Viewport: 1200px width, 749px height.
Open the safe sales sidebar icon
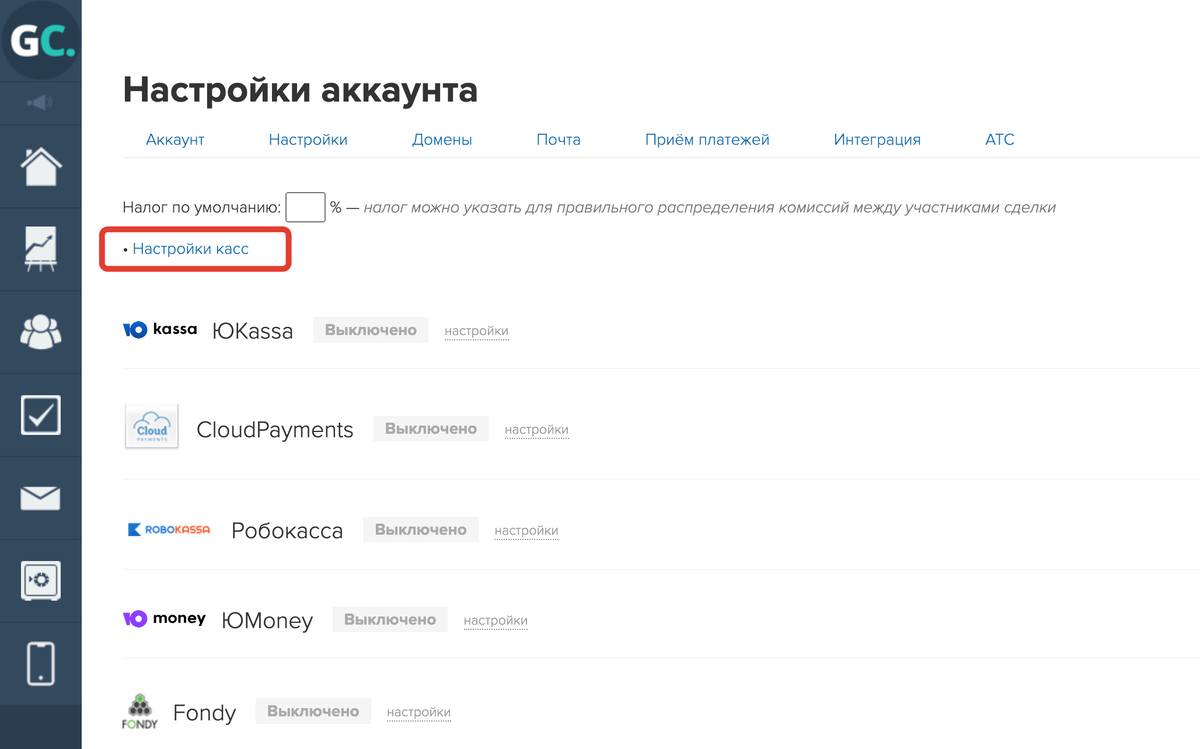41,580
